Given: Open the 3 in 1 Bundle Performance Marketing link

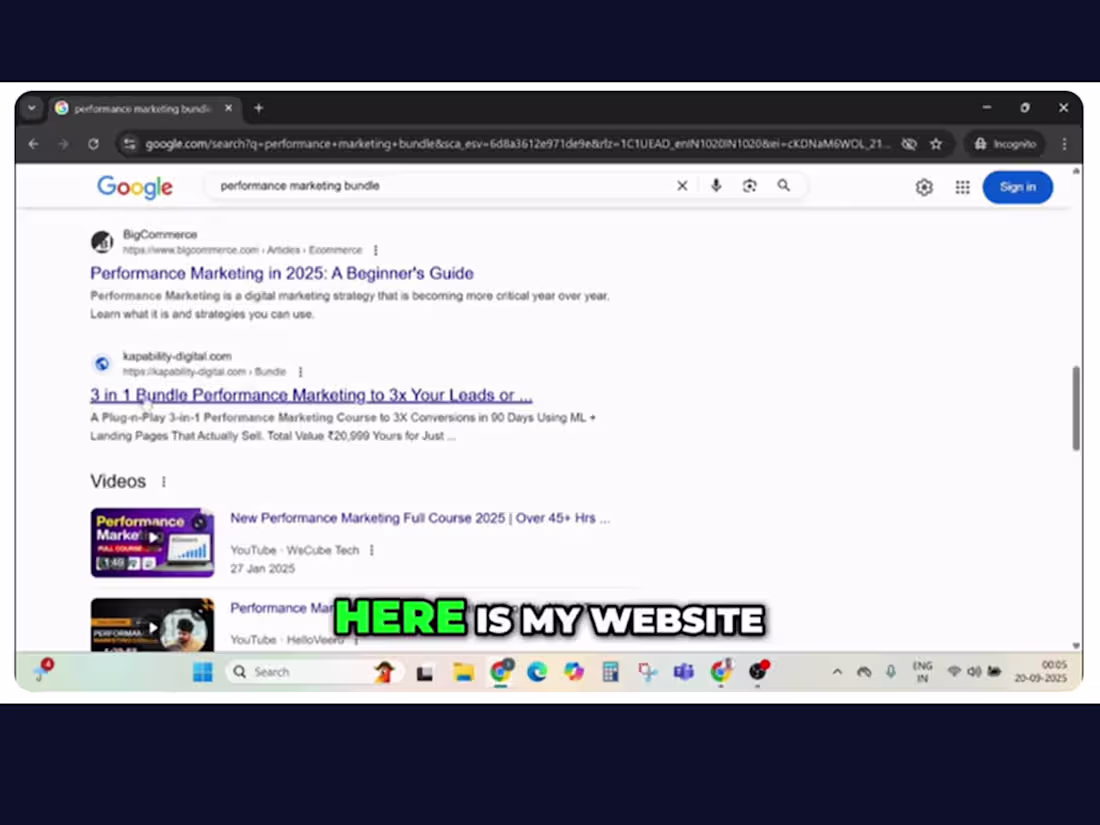Looking at the screenshot, I should [310, 395].
